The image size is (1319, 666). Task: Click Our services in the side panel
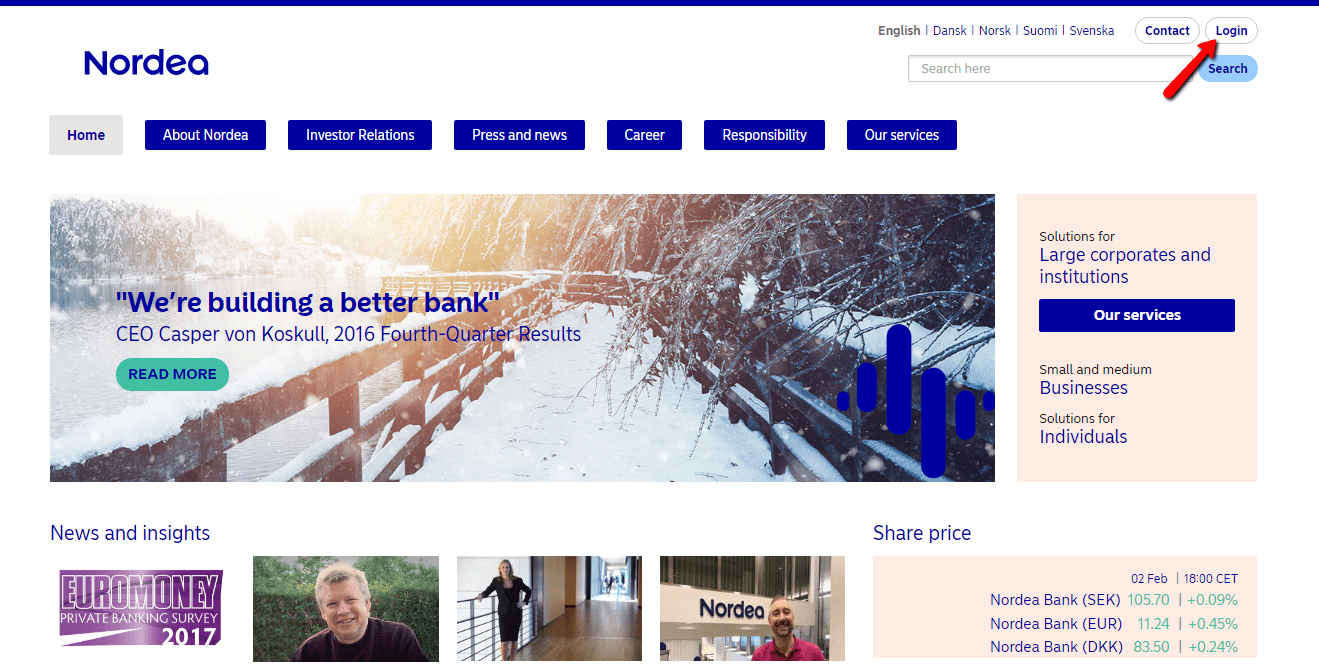[1137, 315]
